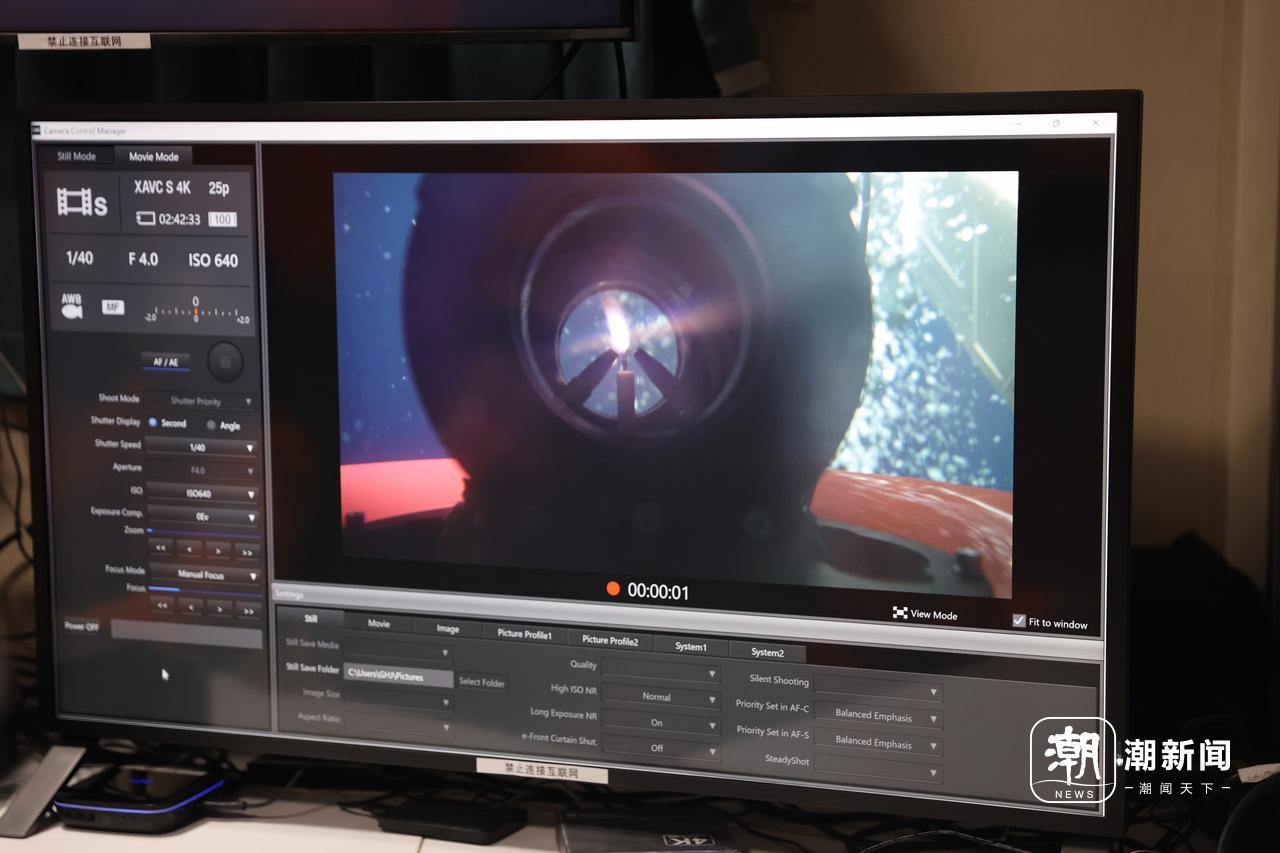Screen dimensions: 1280x853
Task: Click the movie record stop button
Action: click(x=225, y=361)
